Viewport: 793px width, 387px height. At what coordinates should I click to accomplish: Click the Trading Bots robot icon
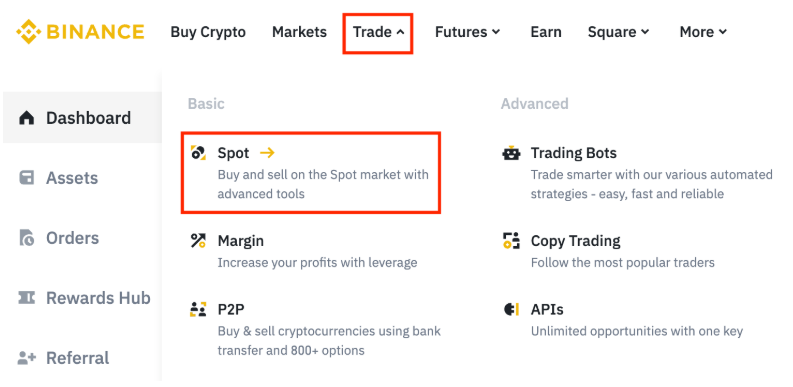tap(511, 153)
